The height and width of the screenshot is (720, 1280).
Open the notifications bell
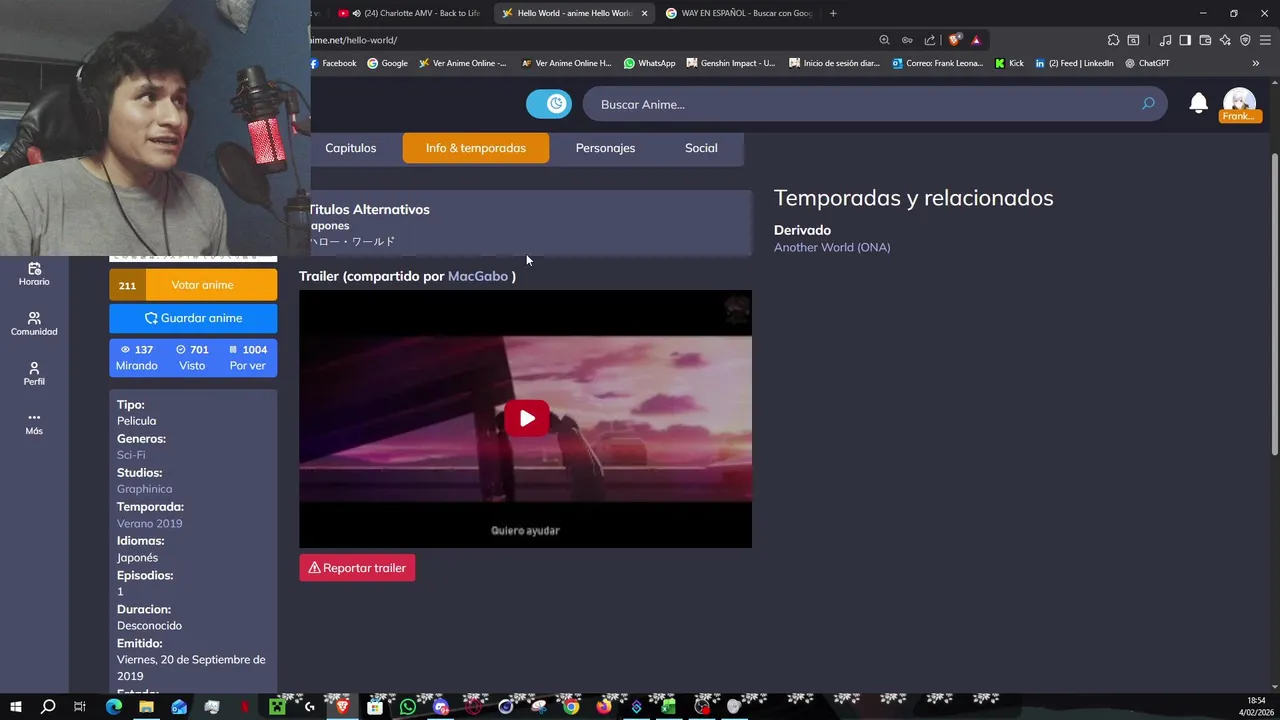click(x=1198, y=103)
